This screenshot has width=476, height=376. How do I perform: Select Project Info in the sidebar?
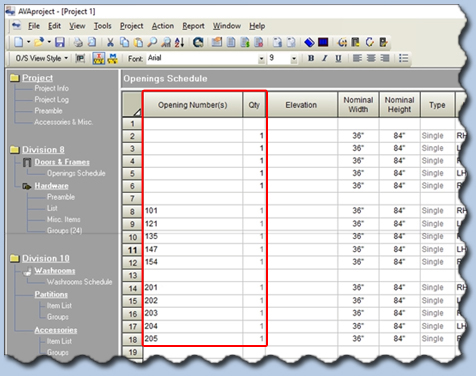click(52, 88)
